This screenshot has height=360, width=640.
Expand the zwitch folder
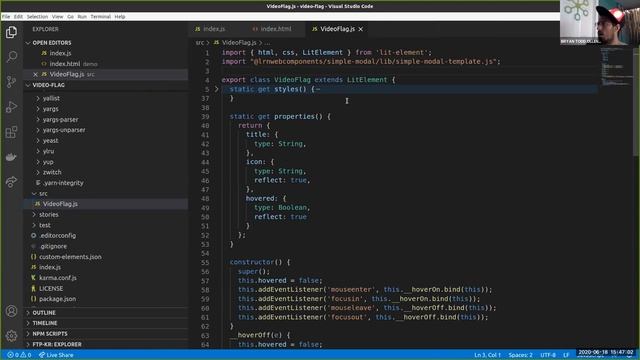52,172
